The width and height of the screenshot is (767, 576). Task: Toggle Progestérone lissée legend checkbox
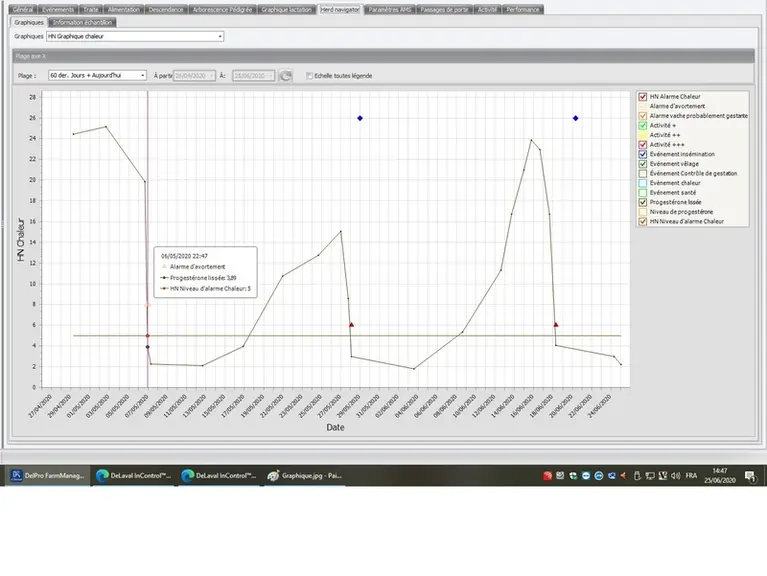coord(643,202)
